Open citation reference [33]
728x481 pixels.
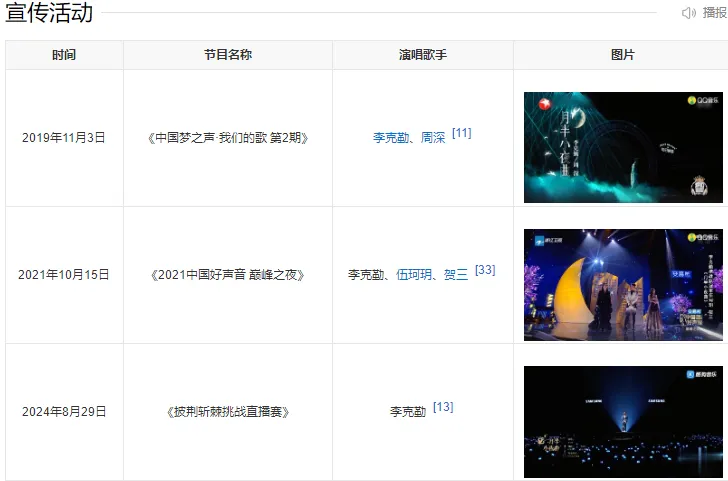coord(485,270)
